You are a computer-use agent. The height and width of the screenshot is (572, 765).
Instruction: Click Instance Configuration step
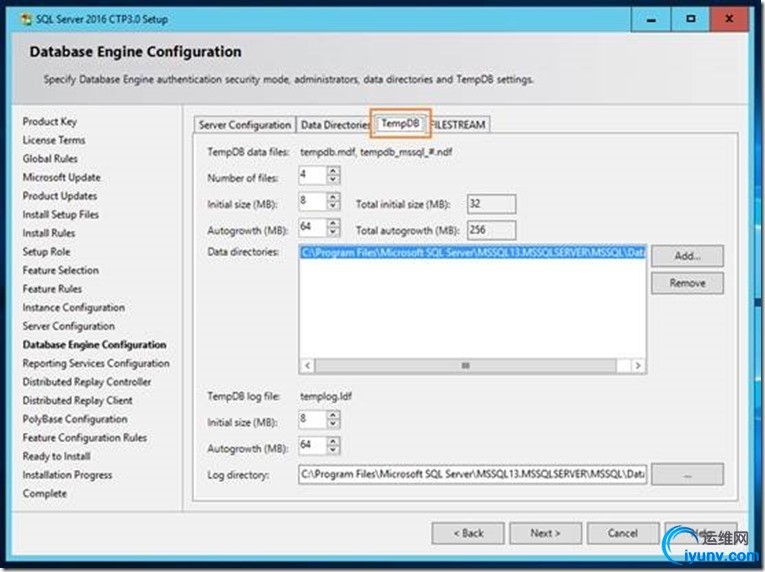pos(74,307)
